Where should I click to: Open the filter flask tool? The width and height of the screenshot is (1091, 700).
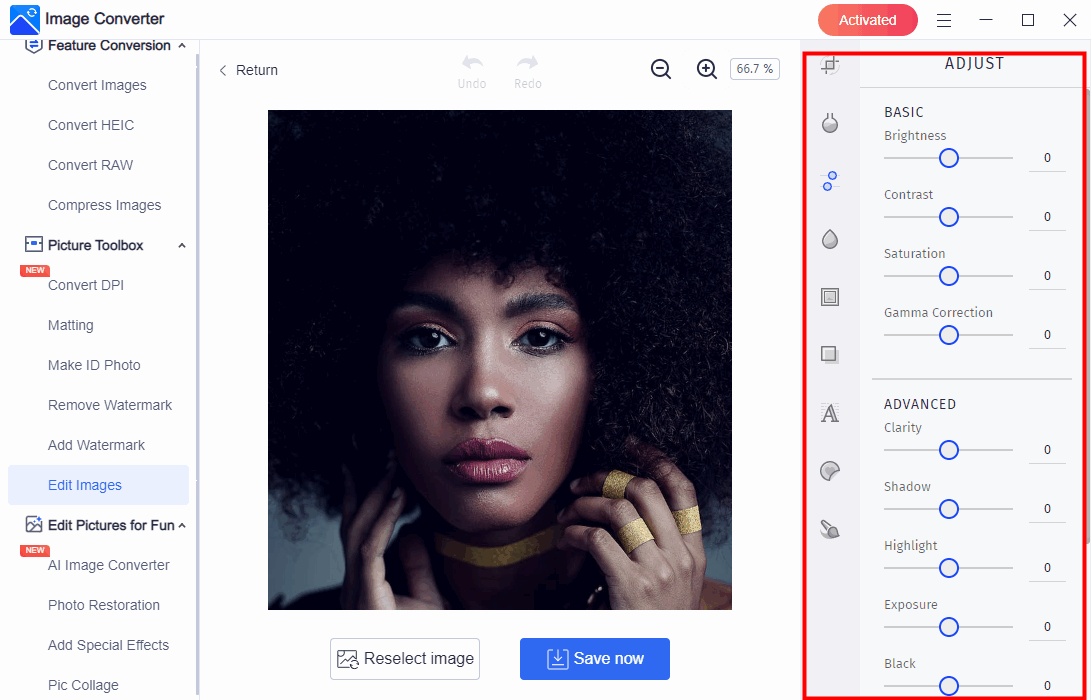[829, 123]
